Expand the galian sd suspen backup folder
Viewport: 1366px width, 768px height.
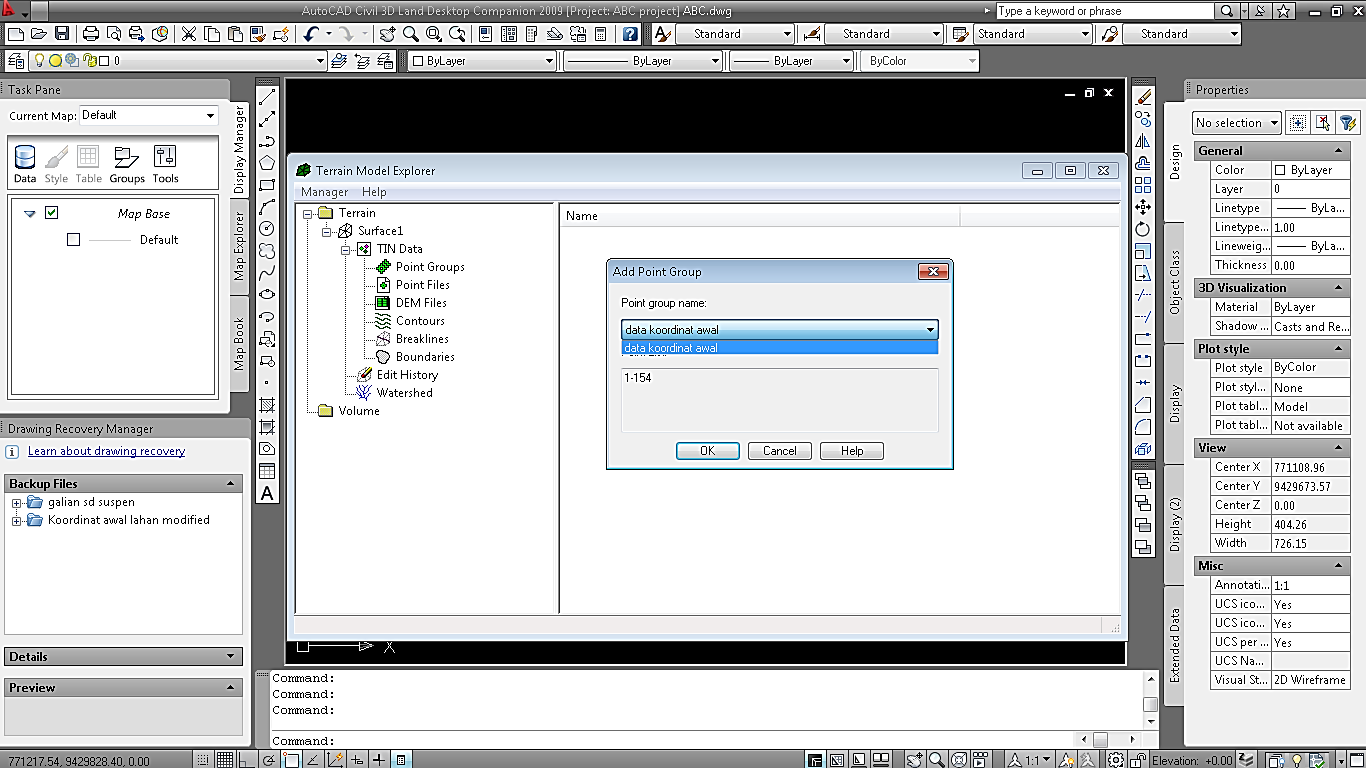pyautogui.click(x=17, y=503)
